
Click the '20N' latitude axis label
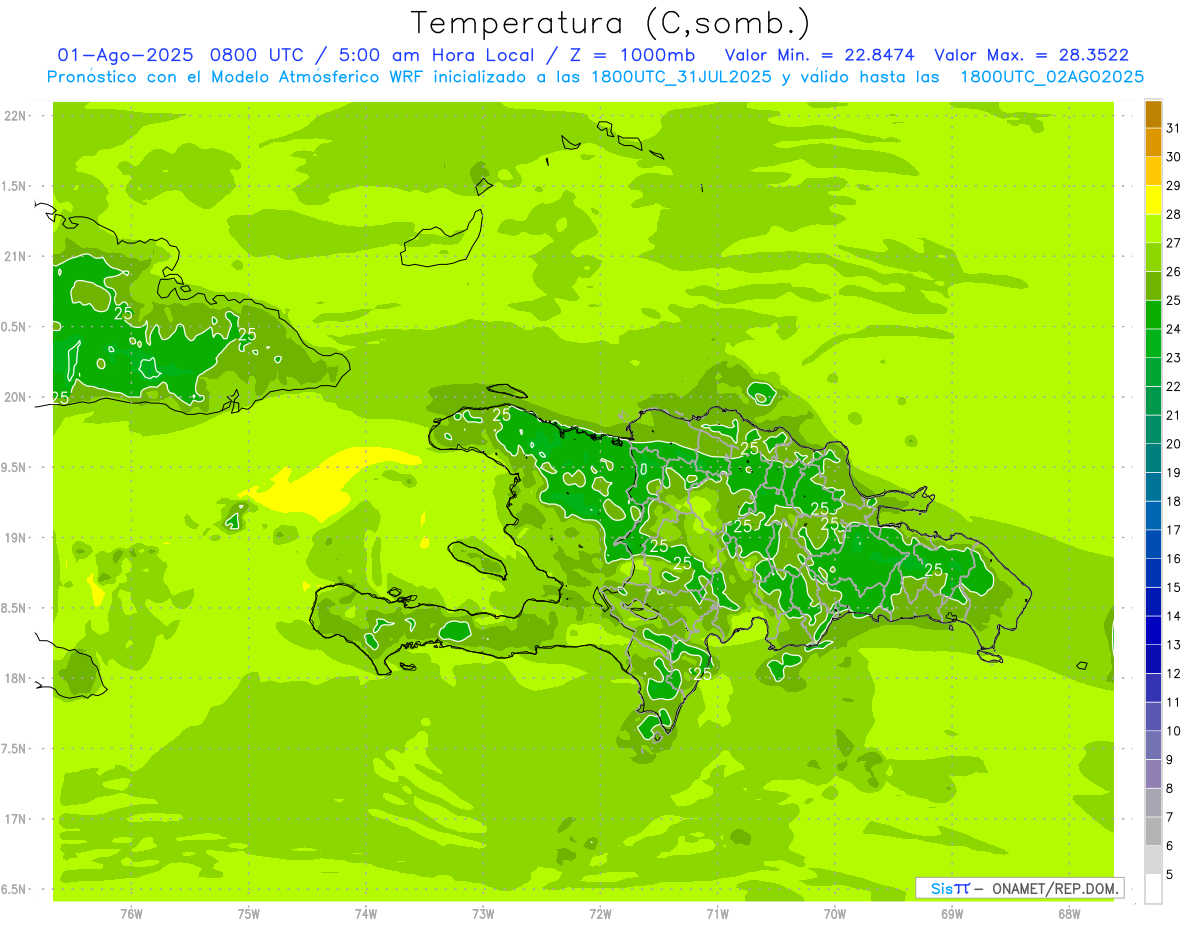point(15,397)
